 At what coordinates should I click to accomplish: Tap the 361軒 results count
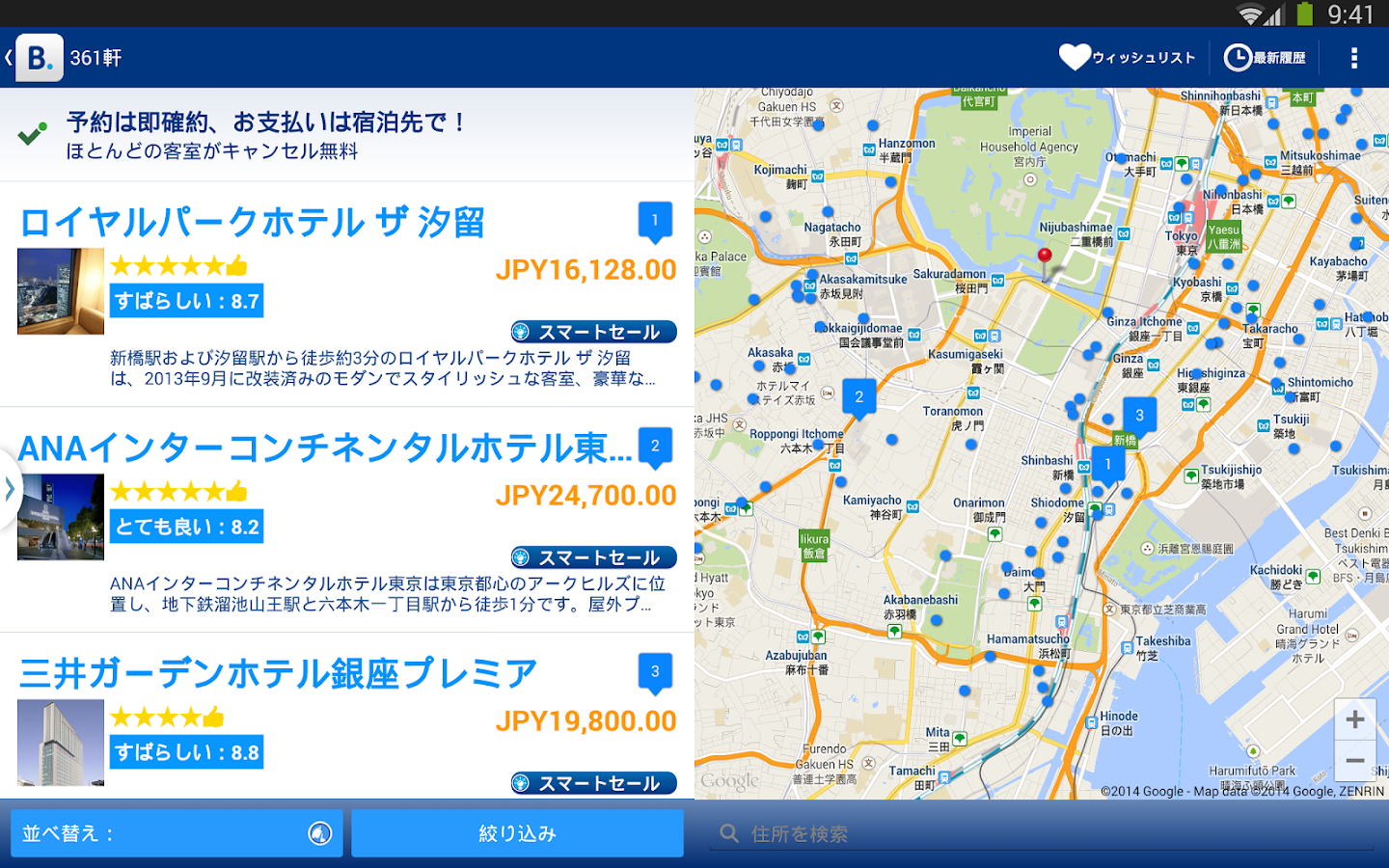(95, 58)
